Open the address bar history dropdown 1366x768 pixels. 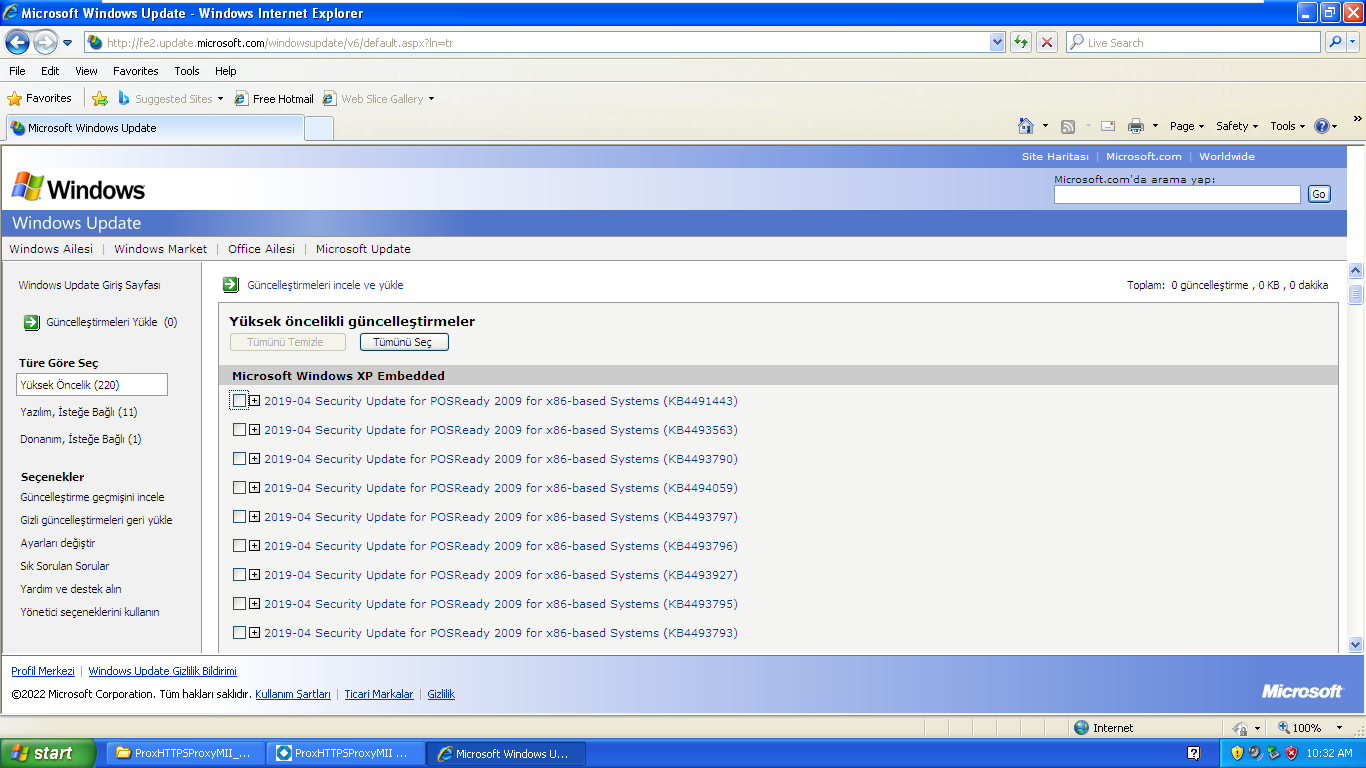997,42
